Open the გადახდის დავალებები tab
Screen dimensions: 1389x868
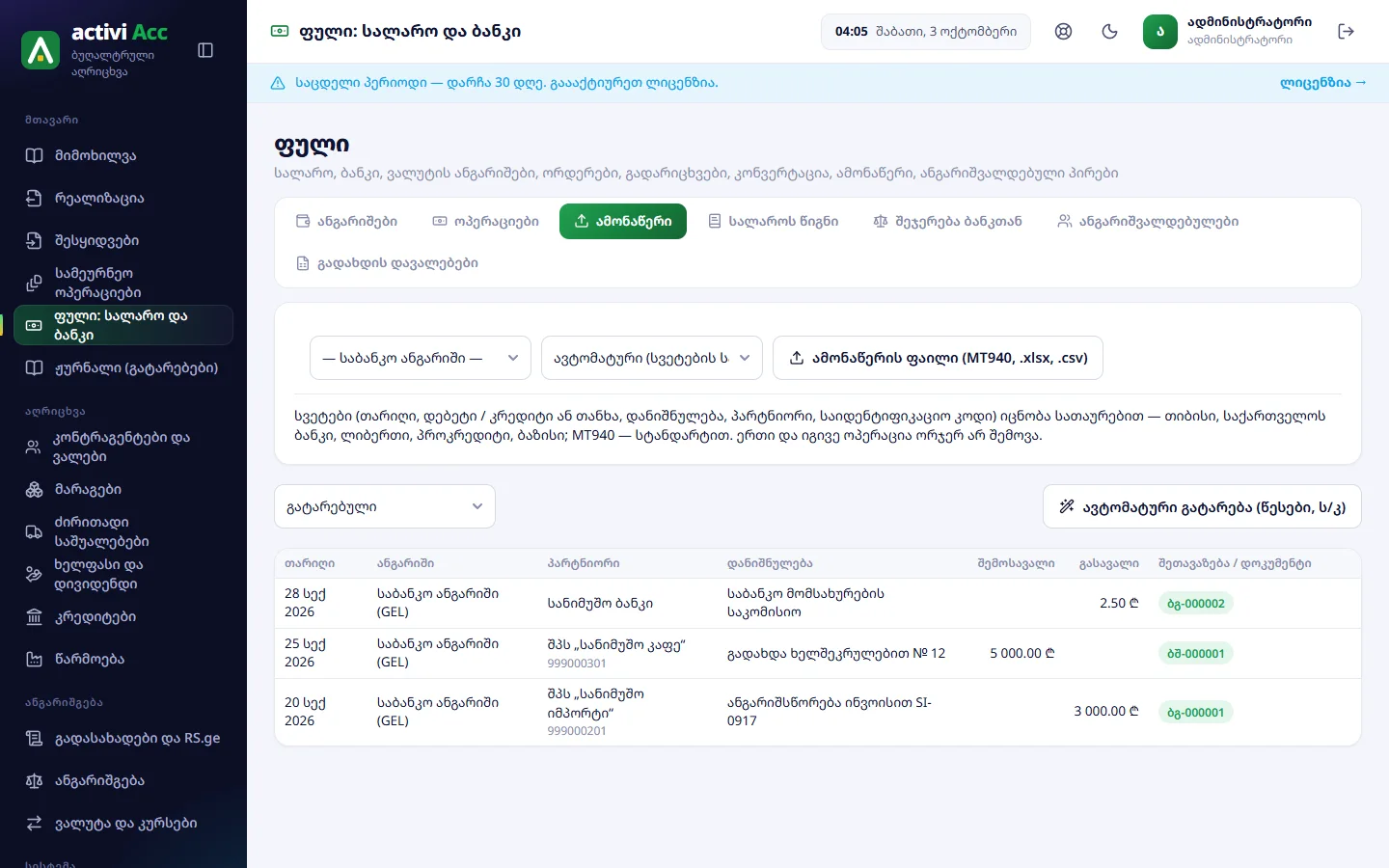(x=387, y=262)
